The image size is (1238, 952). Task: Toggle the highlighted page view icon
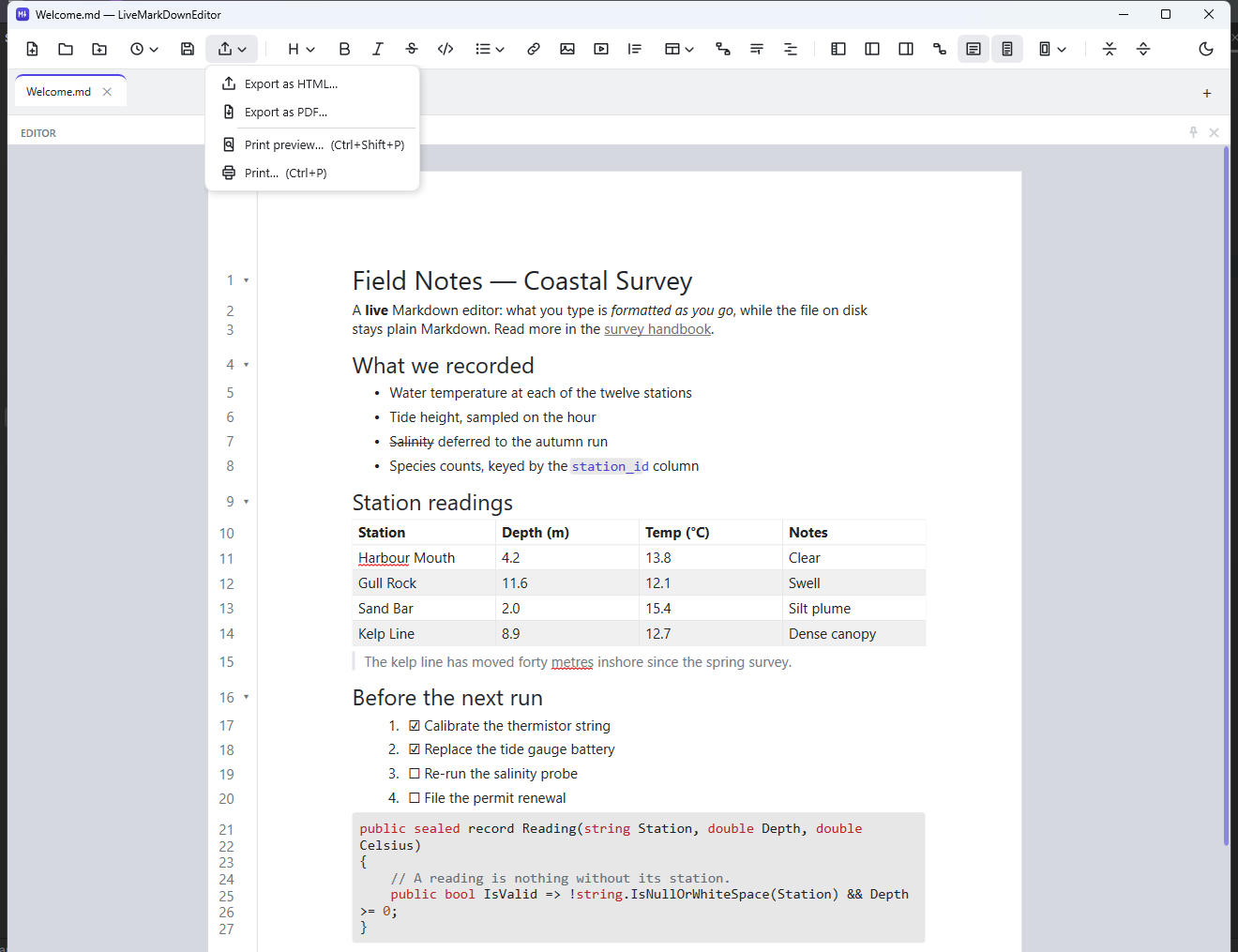point(974,49)
